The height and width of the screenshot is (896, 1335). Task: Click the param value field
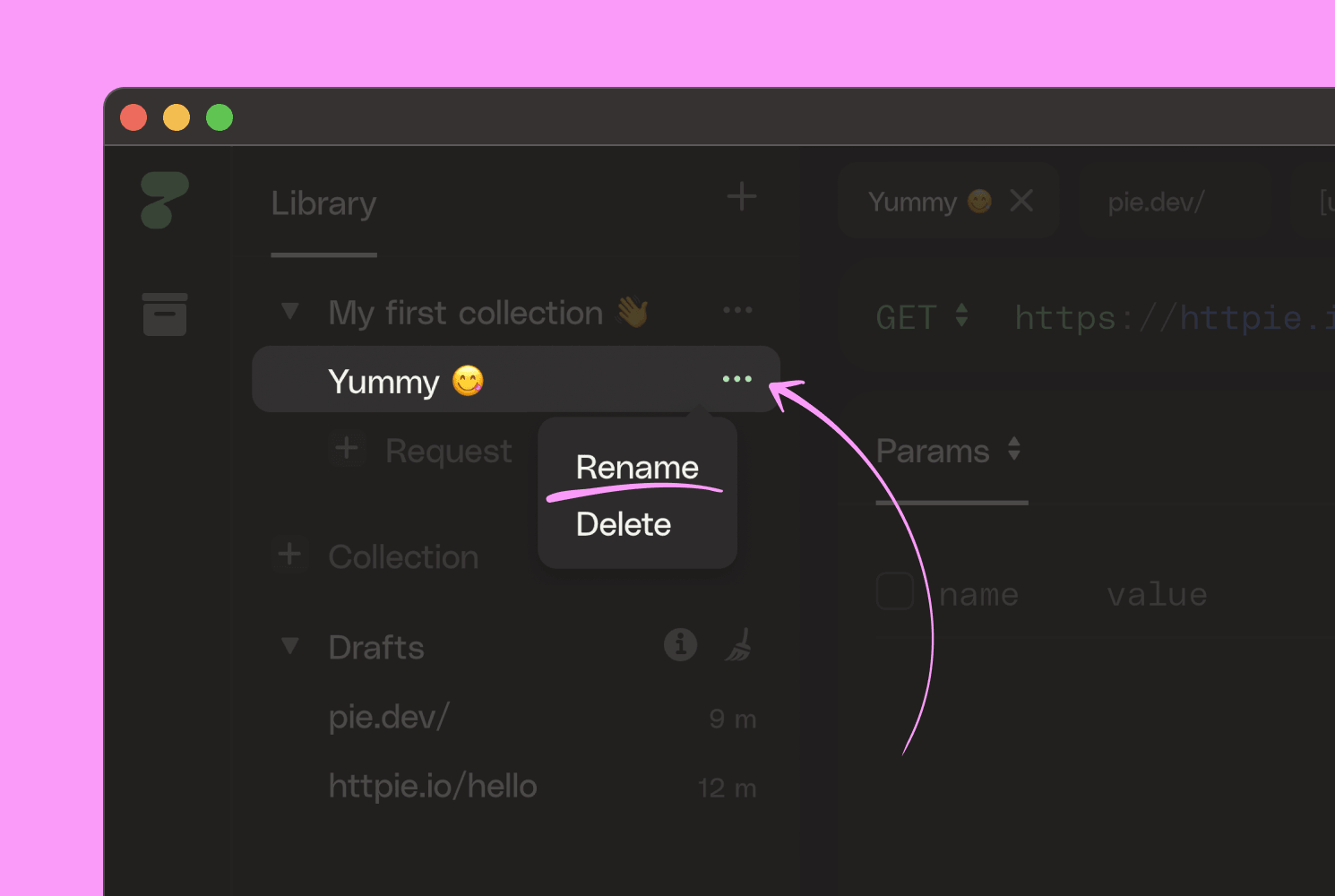[x=1157, y=594]
